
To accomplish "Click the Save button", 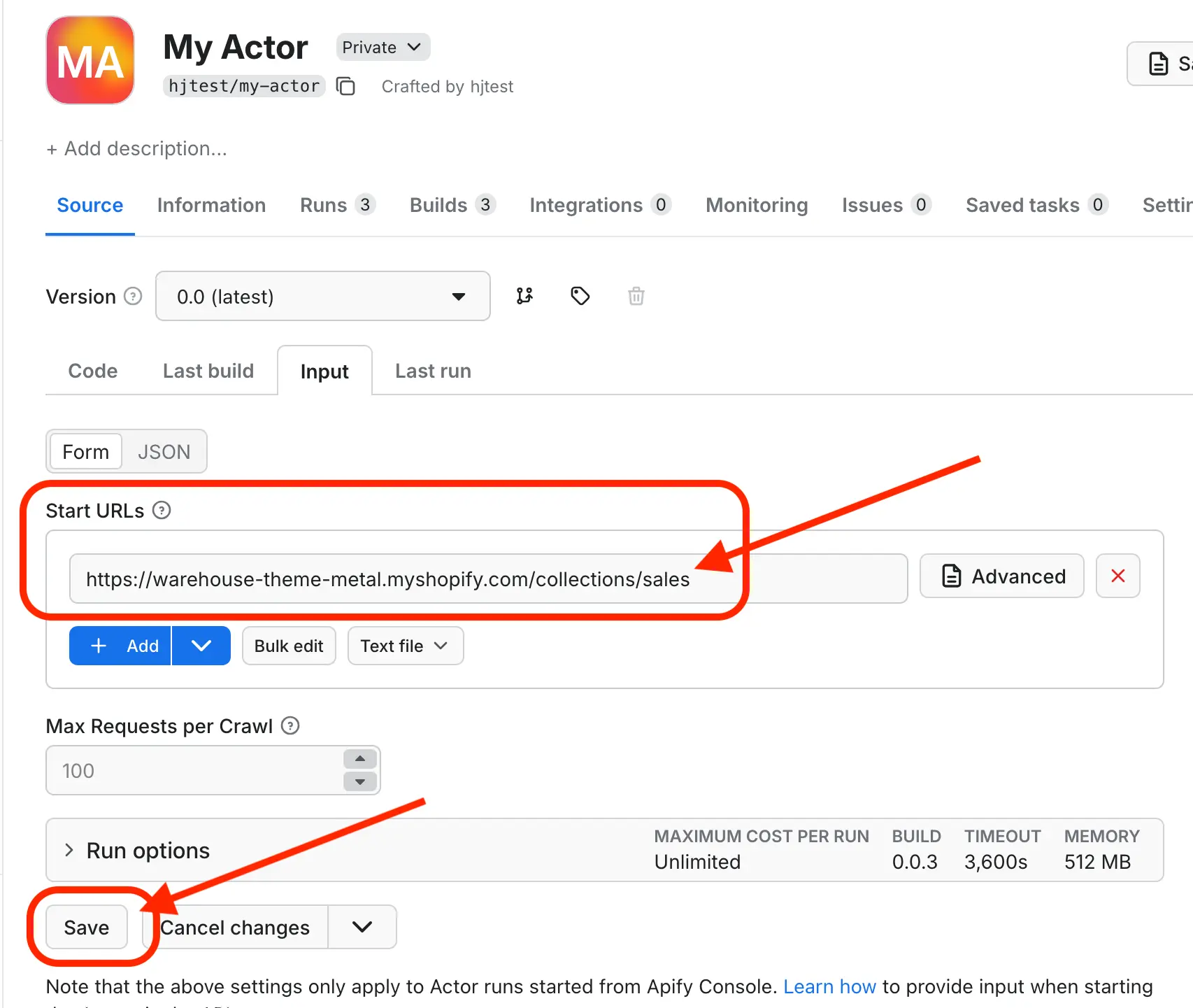I will click(x=87, y=927).
